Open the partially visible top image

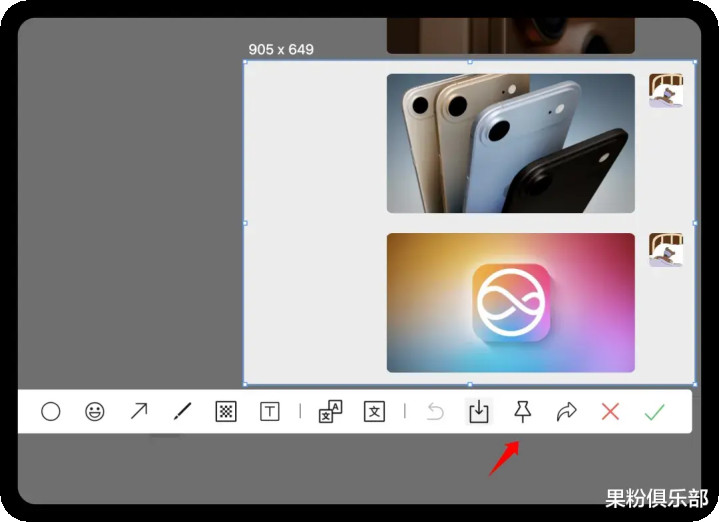(x=511, y=36)
